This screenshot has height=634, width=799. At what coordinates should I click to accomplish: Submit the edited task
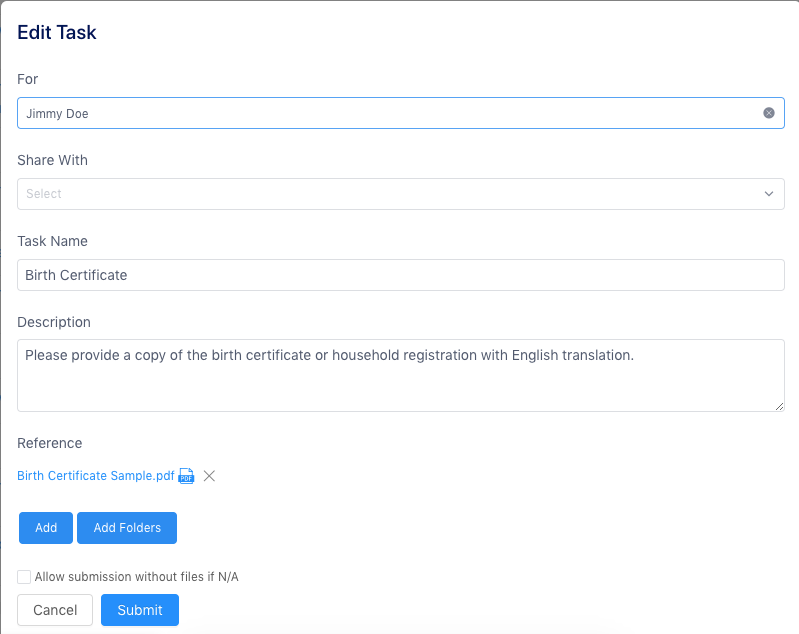tap(140, 610)
